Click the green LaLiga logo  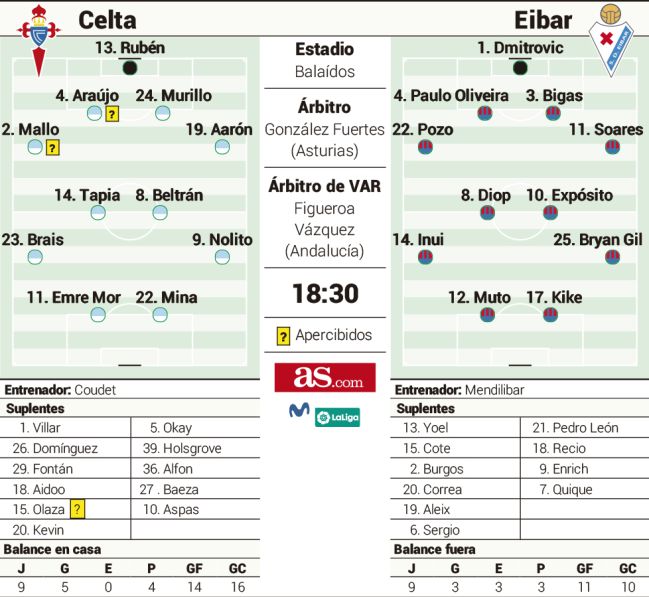(337, 417)
